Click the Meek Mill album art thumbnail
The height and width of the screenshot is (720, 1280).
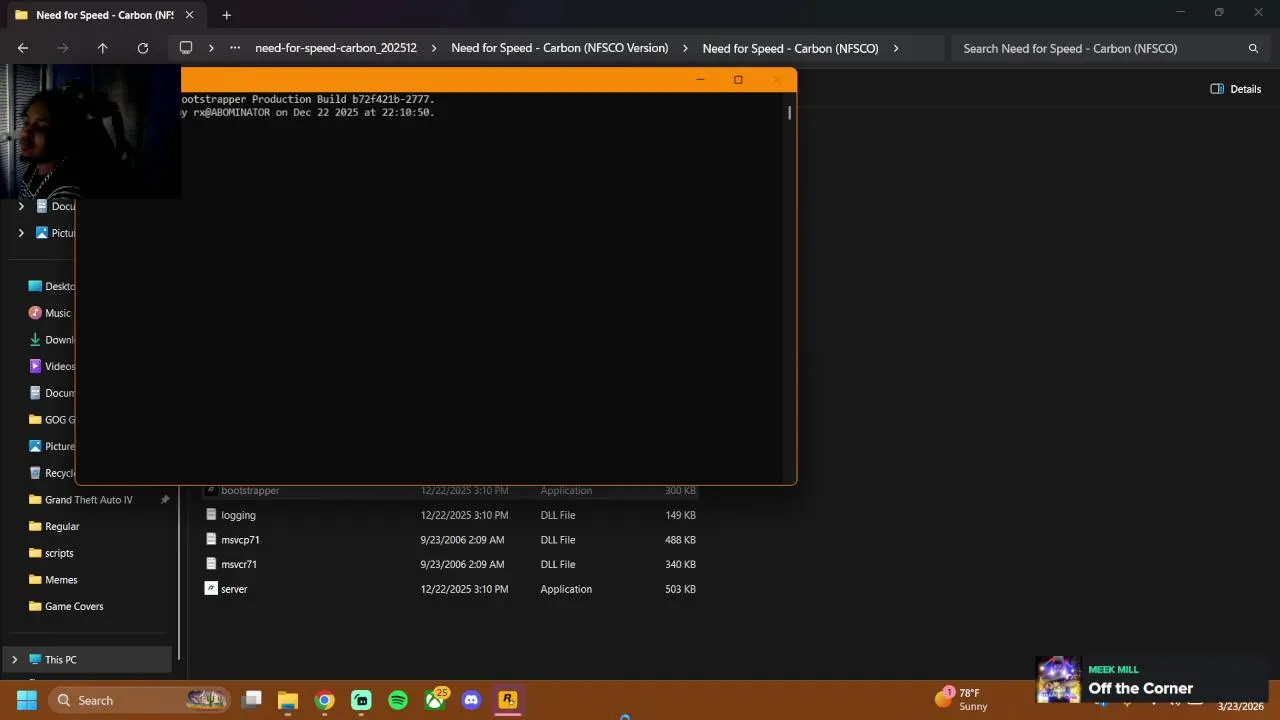[x=1058, y=680]
